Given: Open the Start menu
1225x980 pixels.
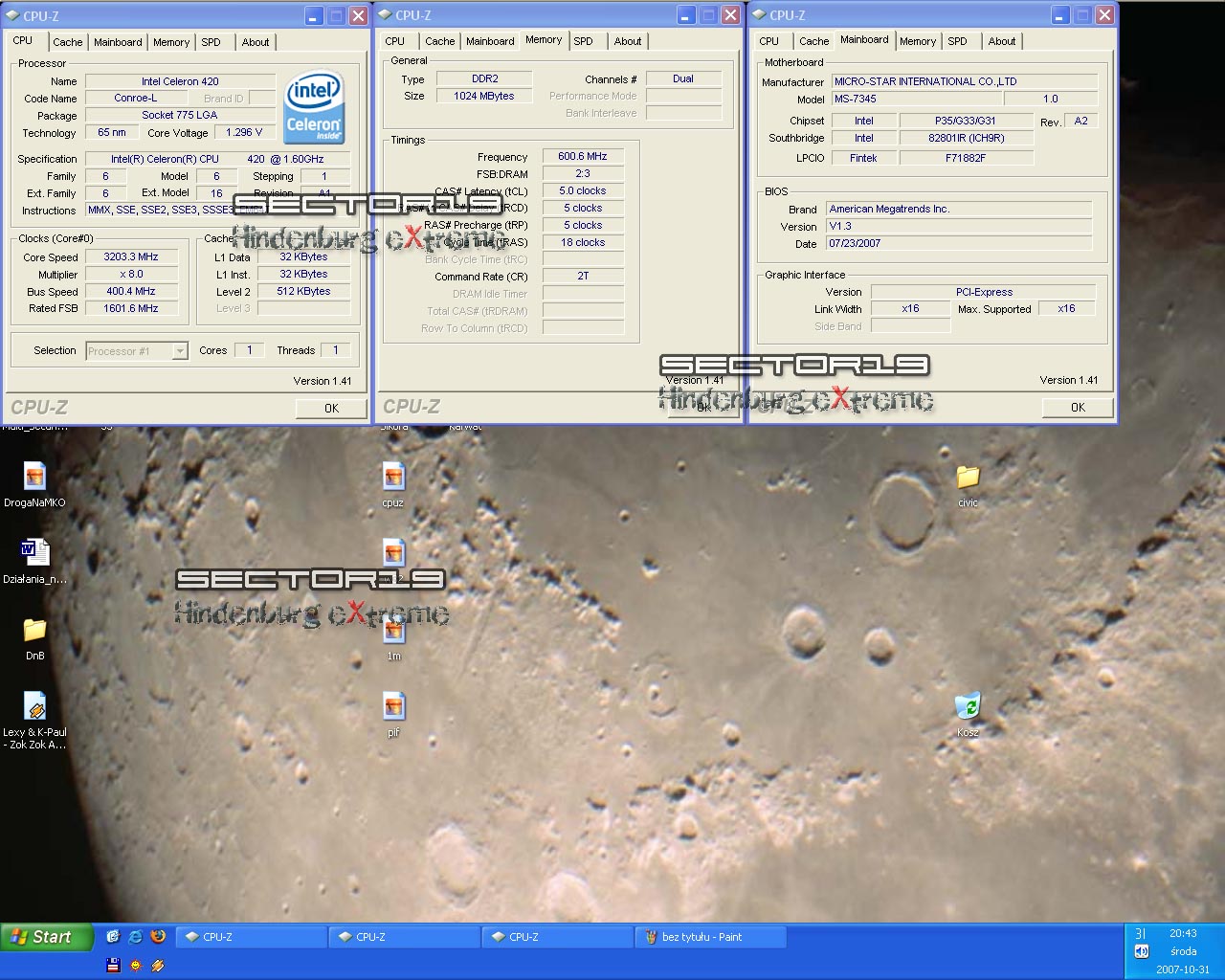Looking at the screenshot, I should tap(47, 937).
